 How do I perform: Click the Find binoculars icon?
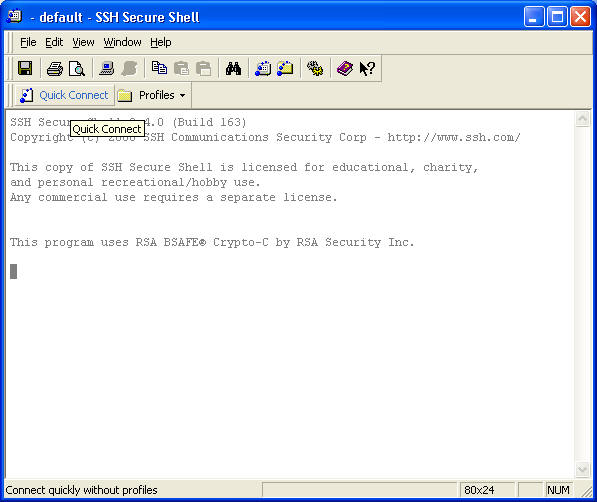pyautogui.click(x=233, y=69)
